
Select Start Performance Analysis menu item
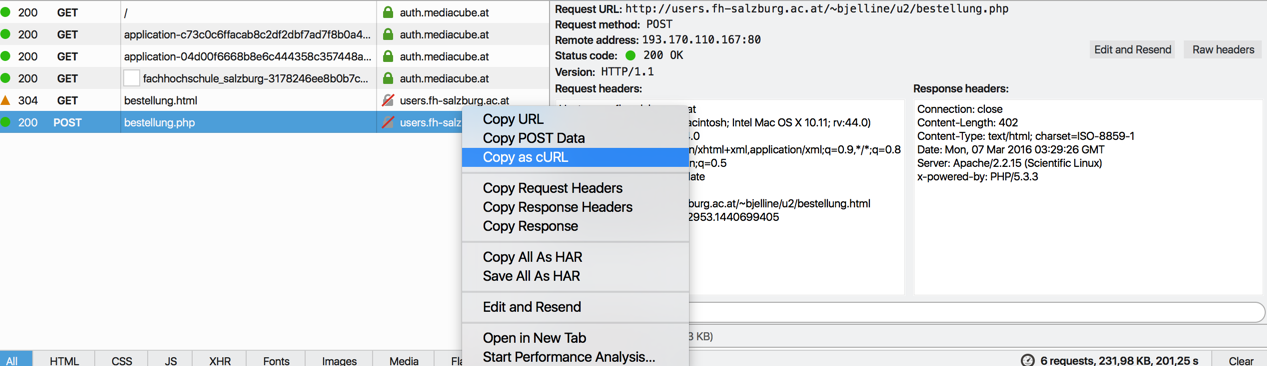pyautogui.click(x=569, y=357)
